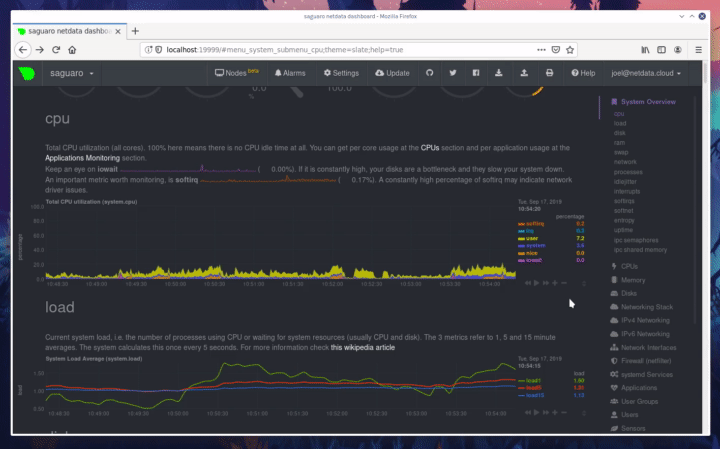The image size is (720, 449).
Task: Click play on the CPU chart
Action: pos(536,283)
